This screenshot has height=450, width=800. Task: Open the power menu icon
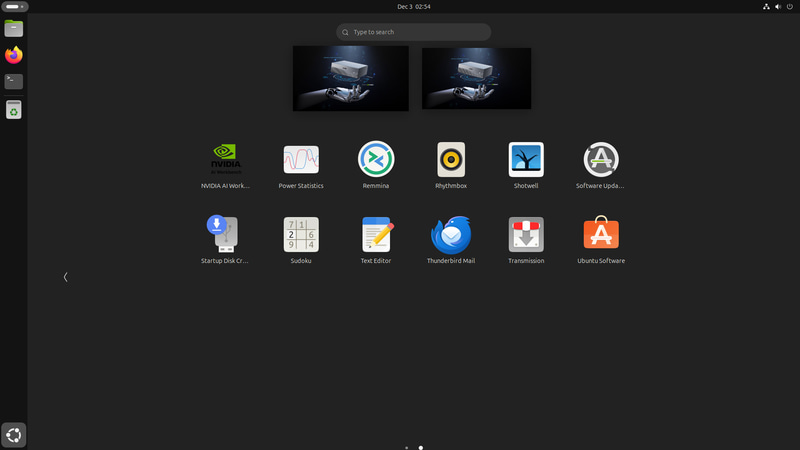coord(790,7)
